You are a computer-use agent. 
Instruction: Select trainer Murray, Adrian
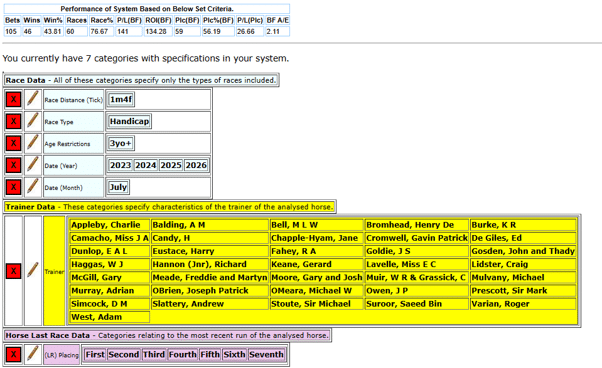(109, 291)
